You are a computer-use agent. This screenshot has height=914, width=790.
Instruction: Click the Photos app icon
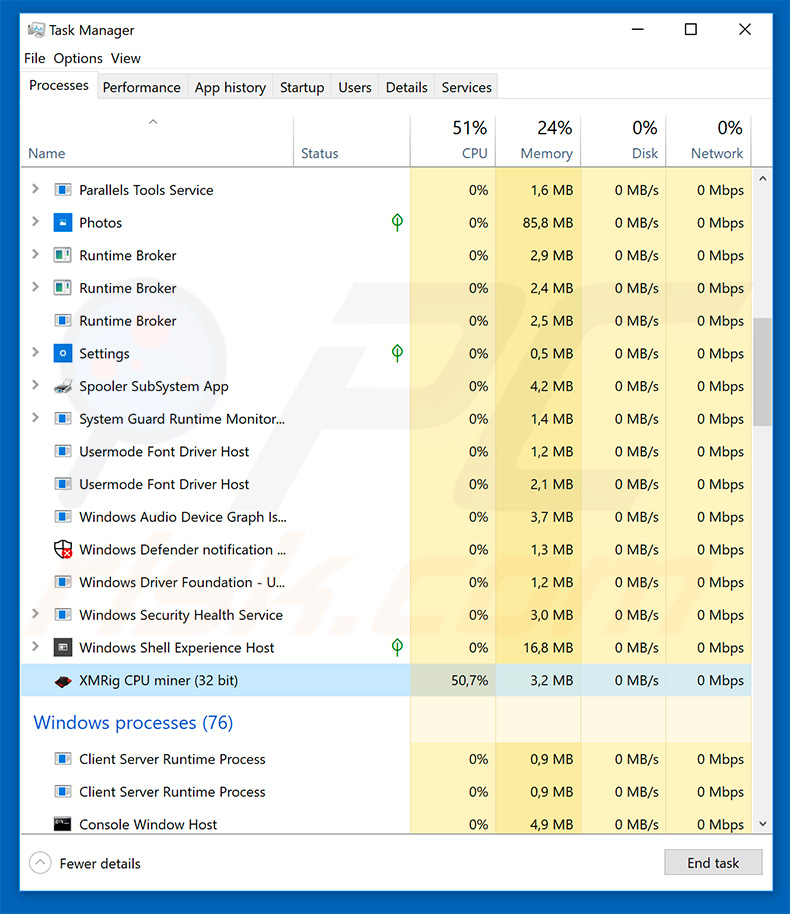(x=62, y=223)
